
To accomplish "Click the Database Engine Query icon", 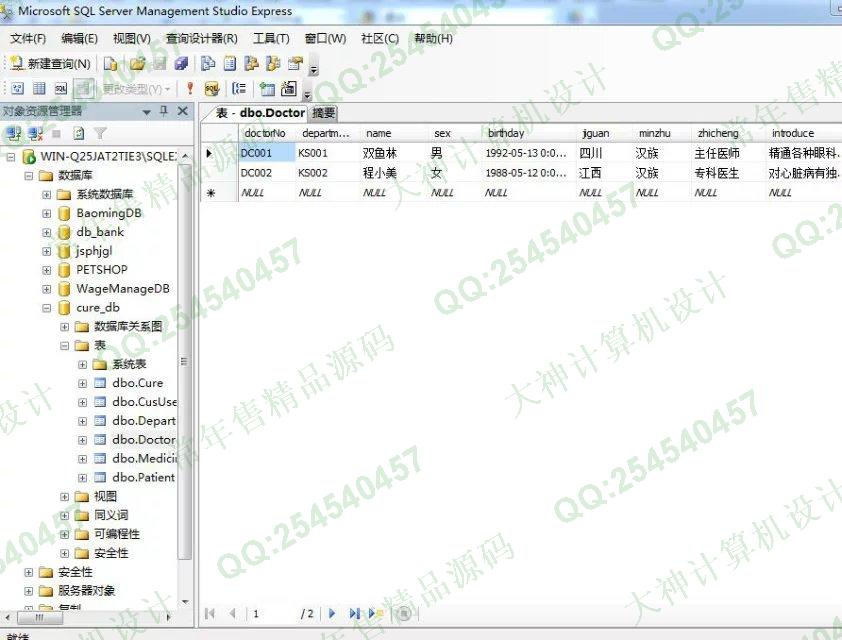I will tap(110, 64).
